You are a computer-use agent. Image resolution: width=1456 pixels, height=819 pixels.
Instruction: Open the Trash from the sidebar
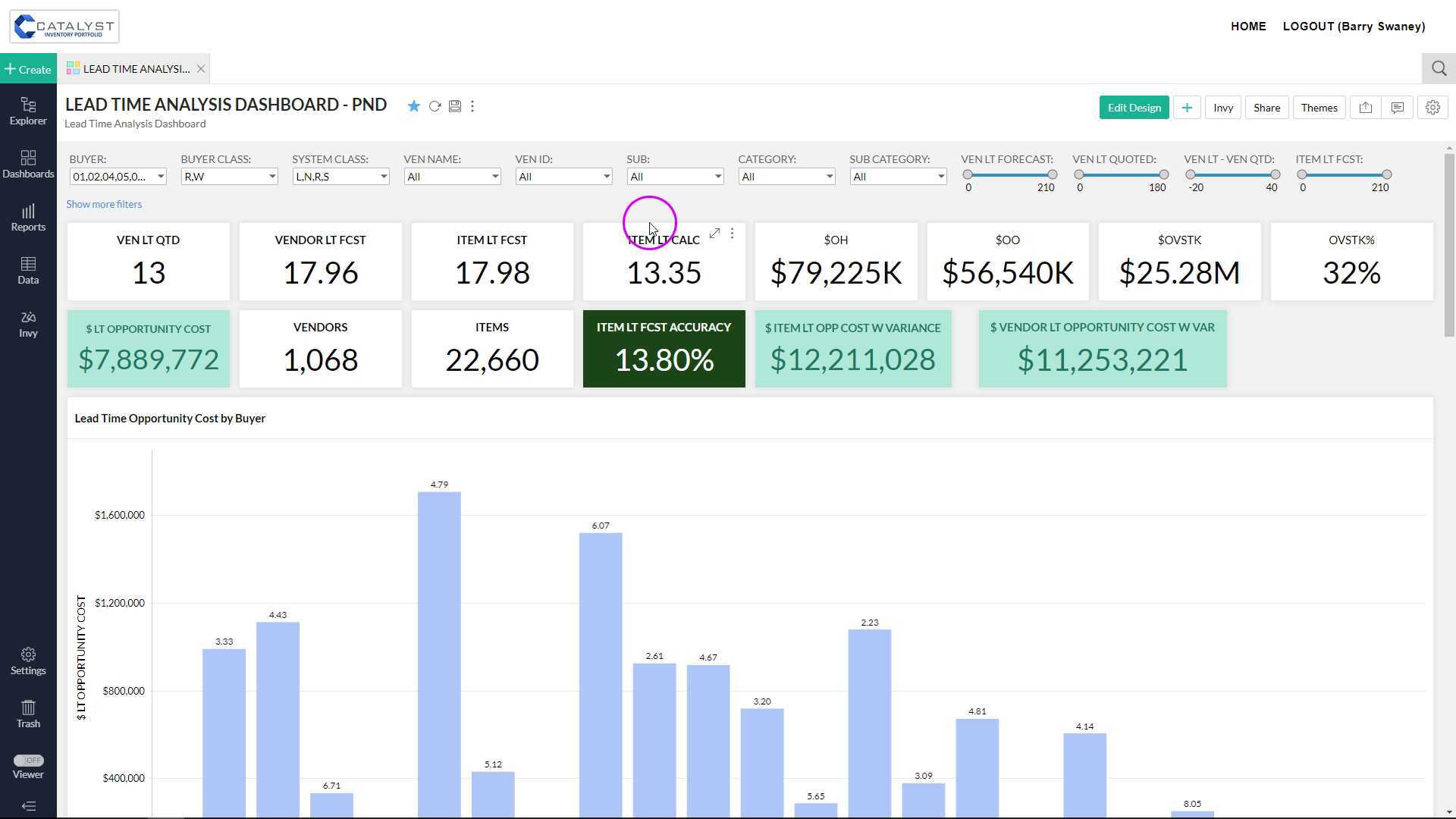[x=28, y=713]
